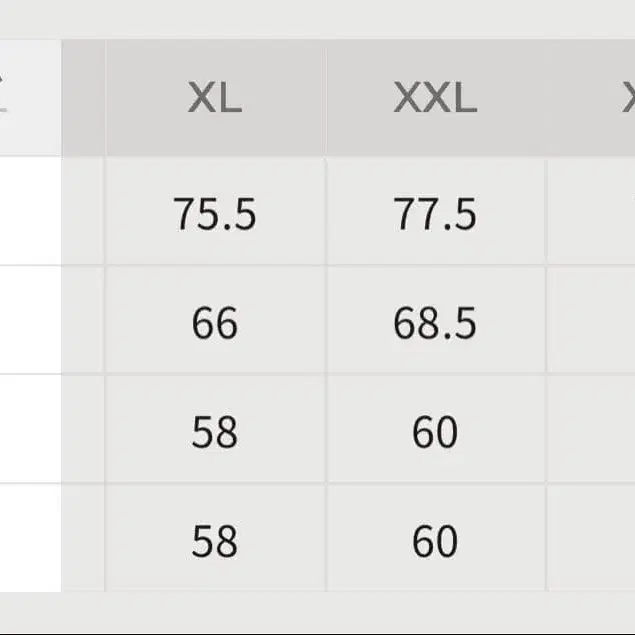Click the white label cell beside 75.5
The height and width of the screenshot is (635, 635).
coord(30,212)
